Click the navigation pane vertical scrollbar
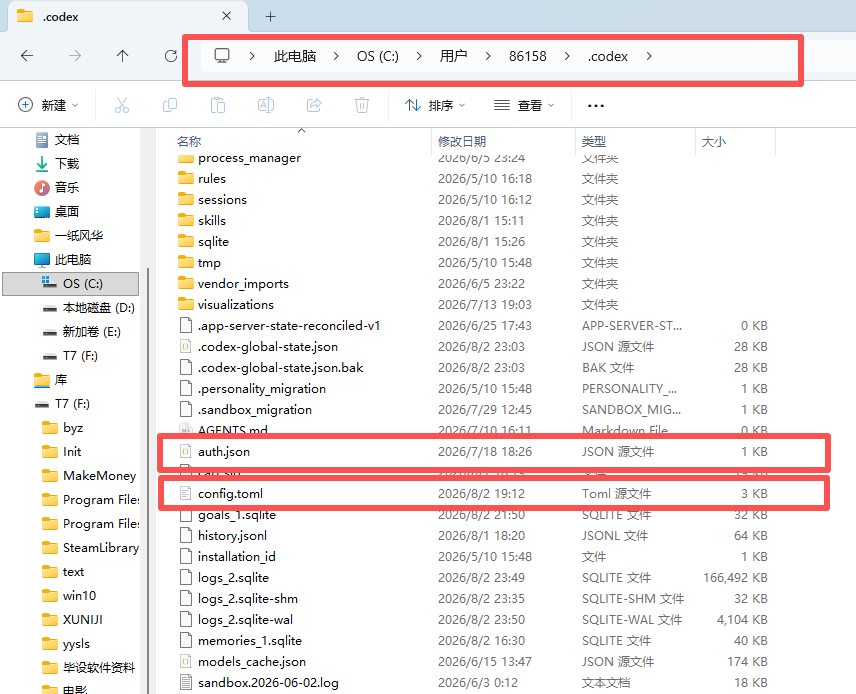This screenshot has height=694, width=856. tap(147, 481)
